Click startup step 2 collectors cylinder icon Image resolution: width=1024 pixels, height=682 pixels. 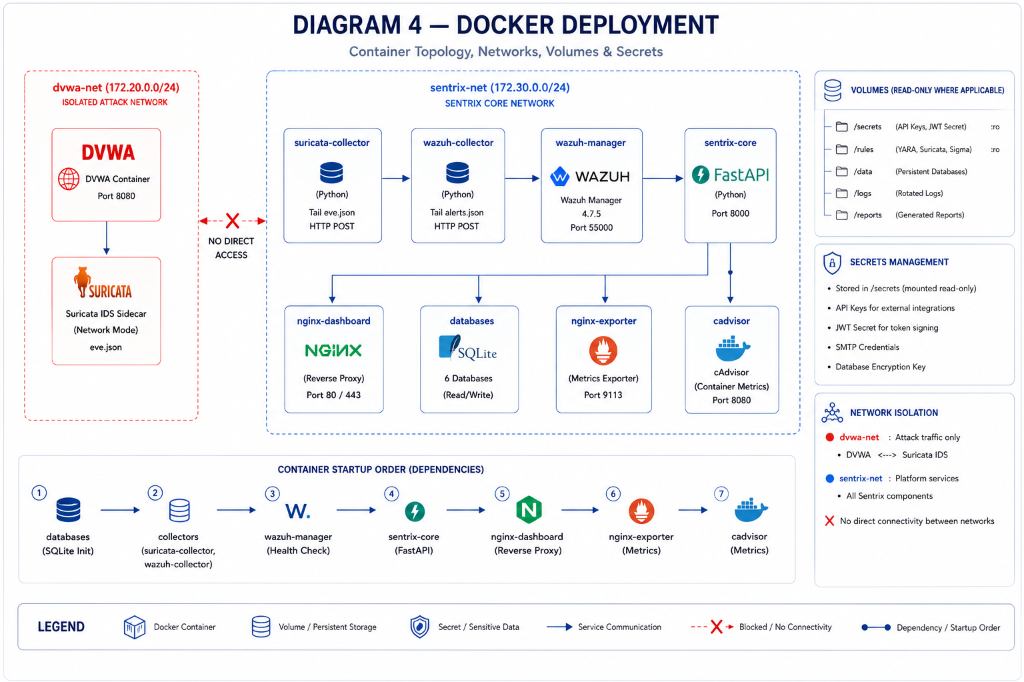pyautogui.click(x=179, y=510)
